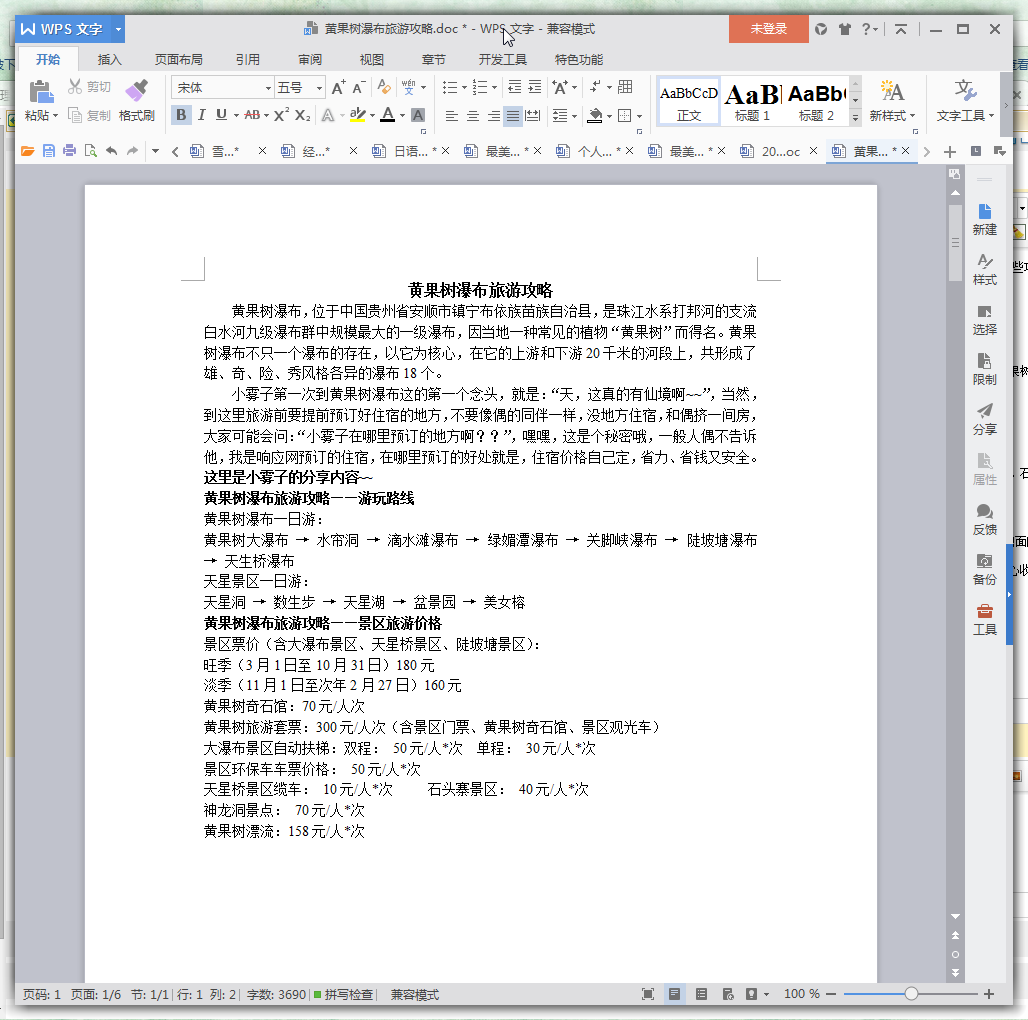Increase font size with A+ icon
The height and width of the screenshot is (1020, 1028).
pos(338,87)
